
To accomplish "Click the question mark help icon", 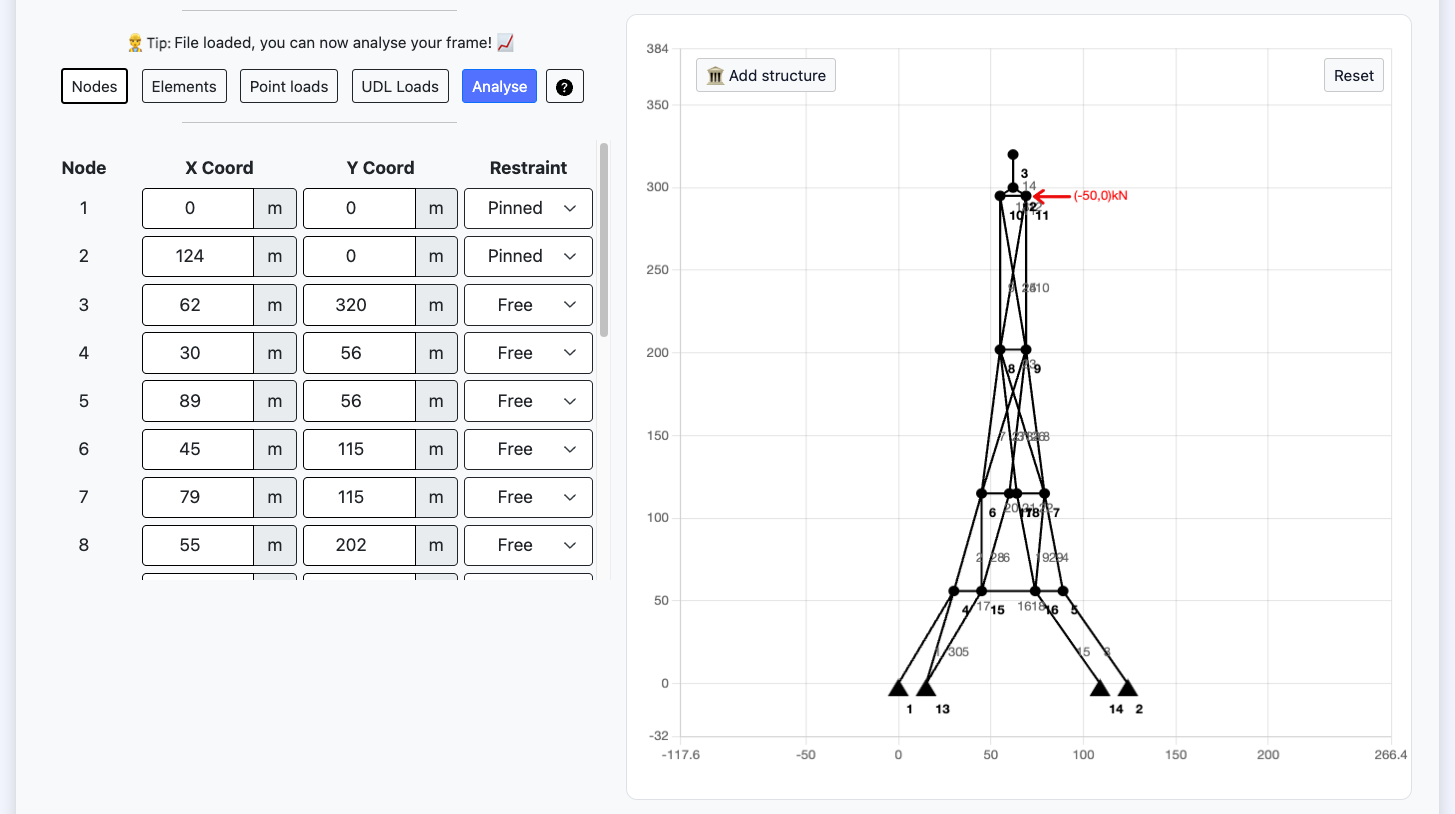I will [564, 87].
